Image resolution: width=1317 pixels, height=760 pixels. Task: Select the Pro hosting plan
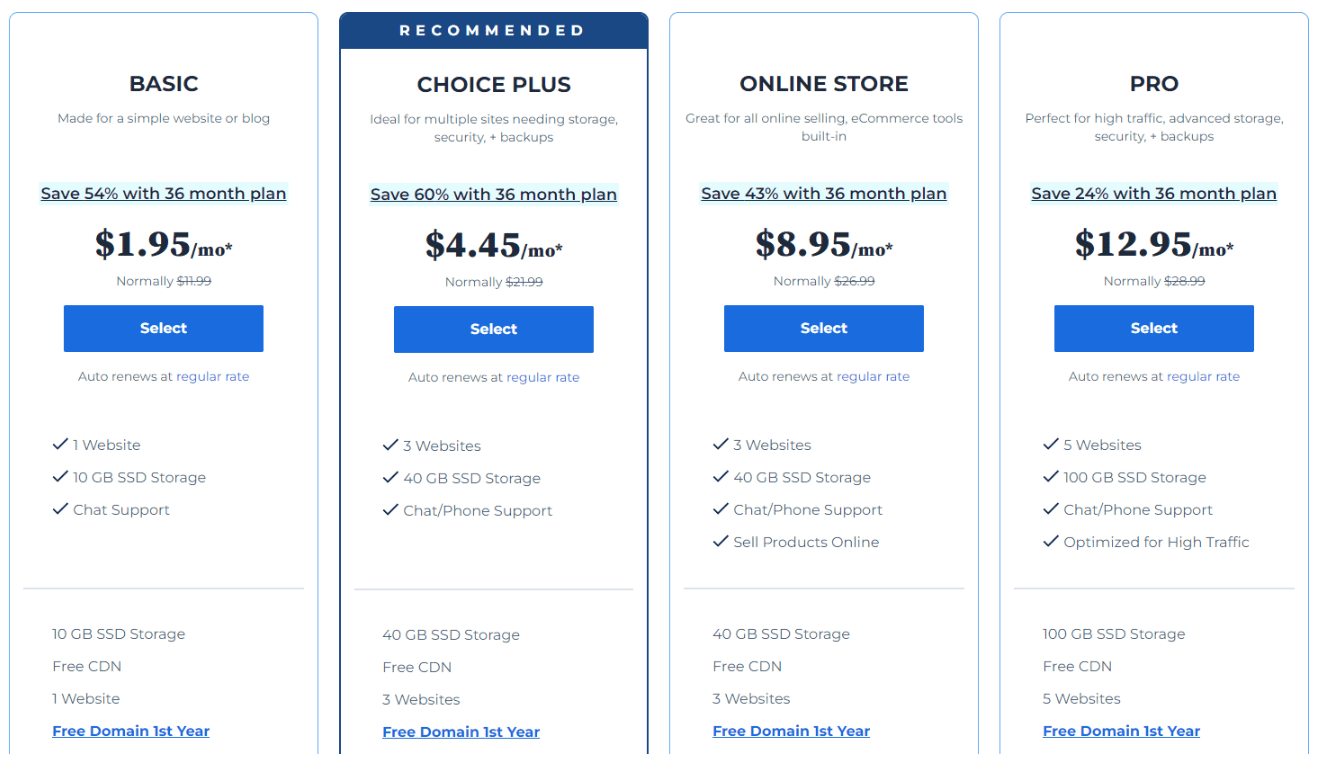click(1153, 328)
